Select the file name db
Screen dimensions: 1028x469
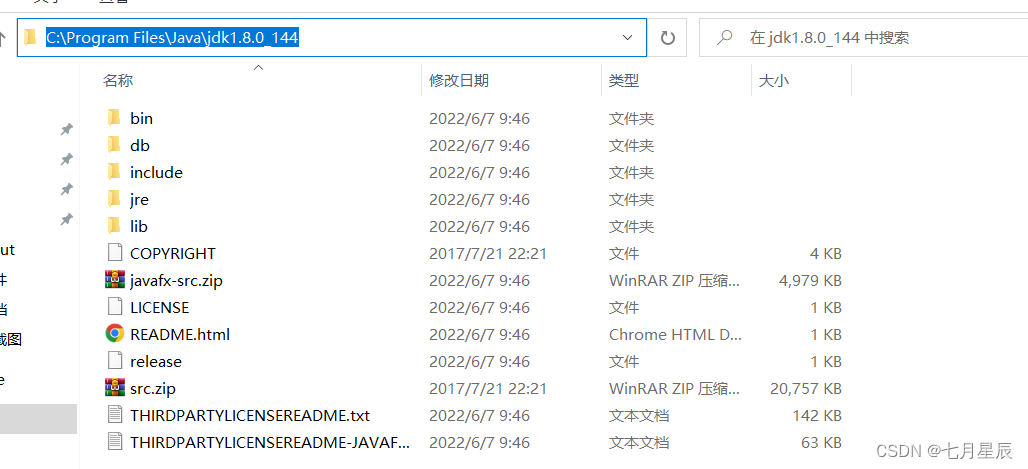point(140,146)
